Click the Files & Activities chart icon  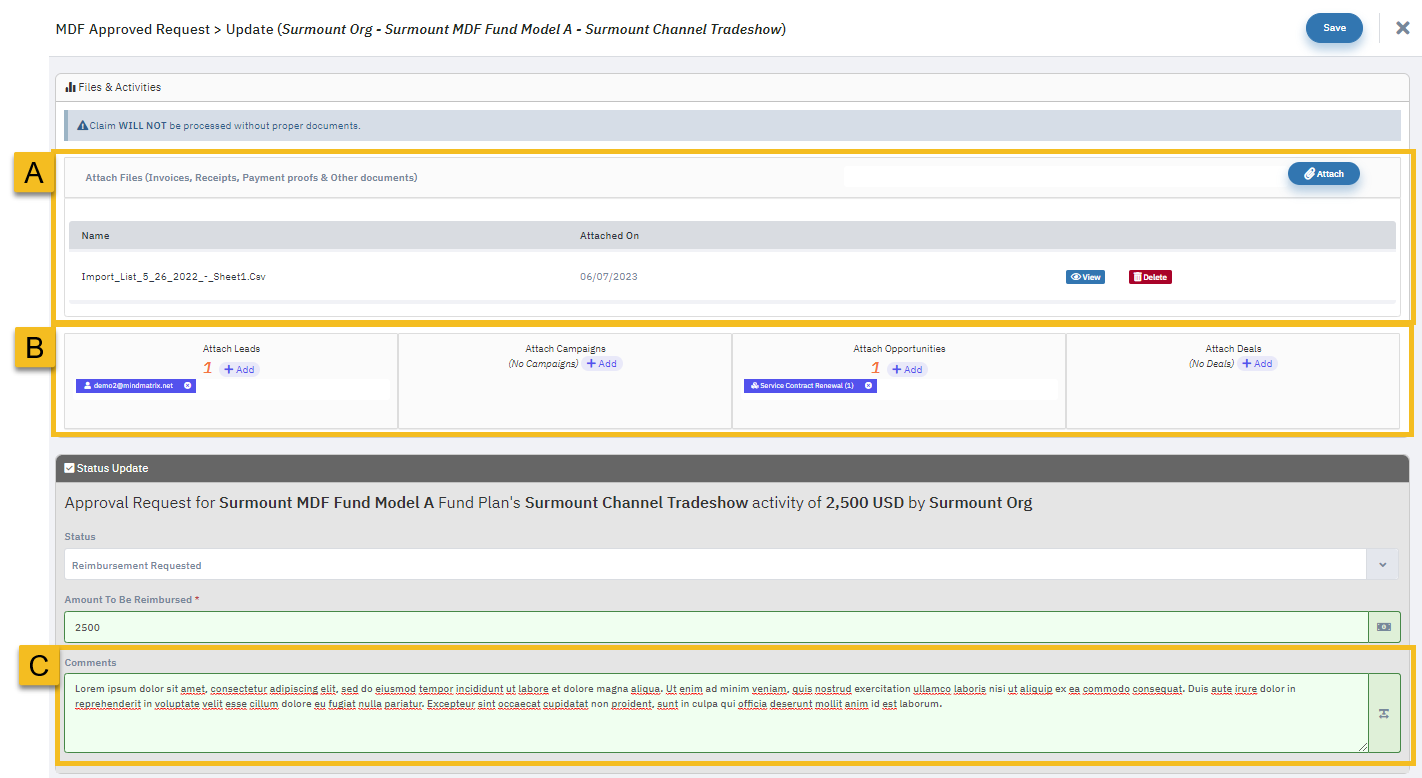[x=71, y=87]
